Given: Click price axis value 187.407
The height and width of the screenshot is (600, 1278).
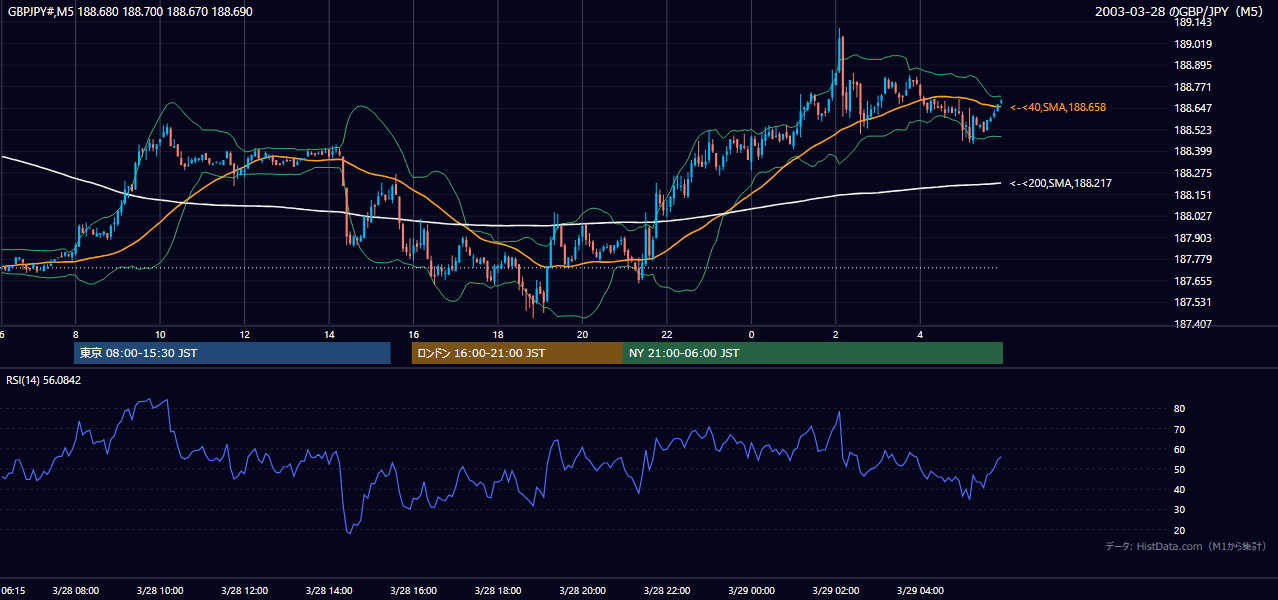Looking at the screenshot, I should (x=1193, y=324).
